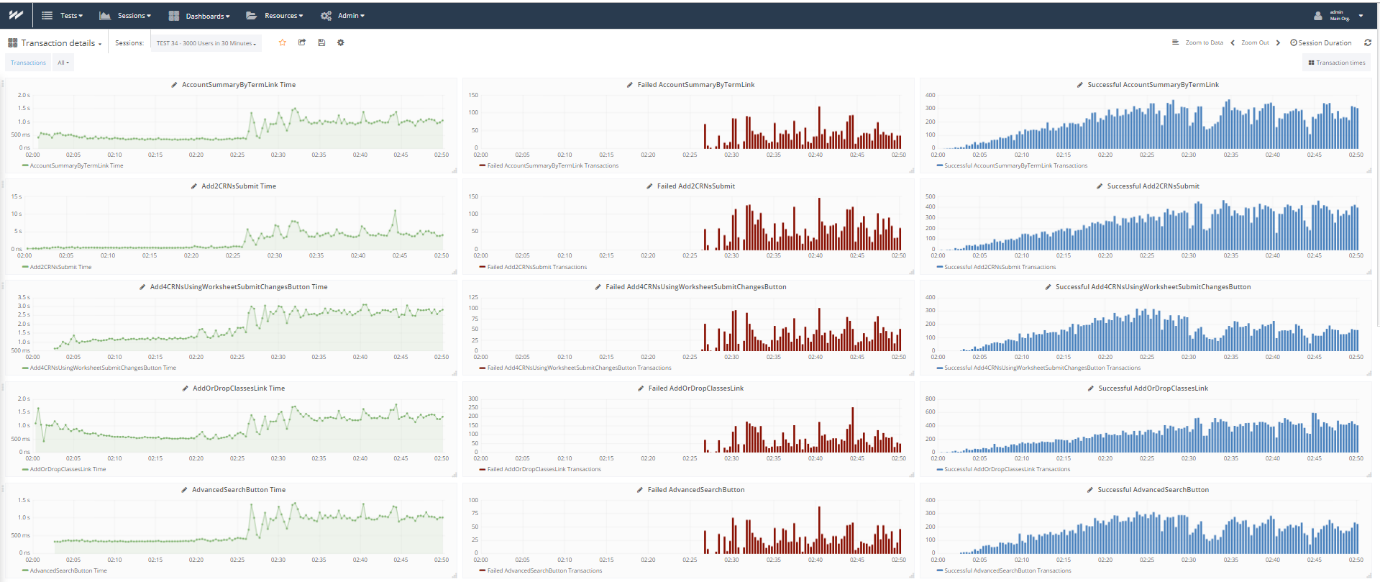Edit the AccountSummaryByTermLink Time panel pencil

[x=174, y=85]
